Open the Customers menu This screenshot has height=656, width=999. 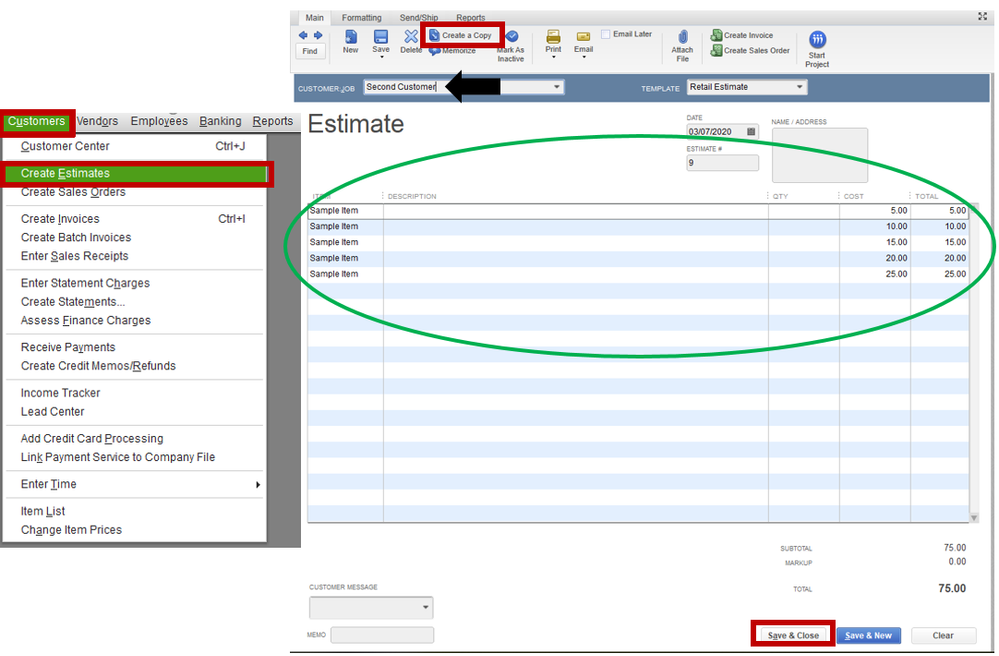click(x=36, y=121)
